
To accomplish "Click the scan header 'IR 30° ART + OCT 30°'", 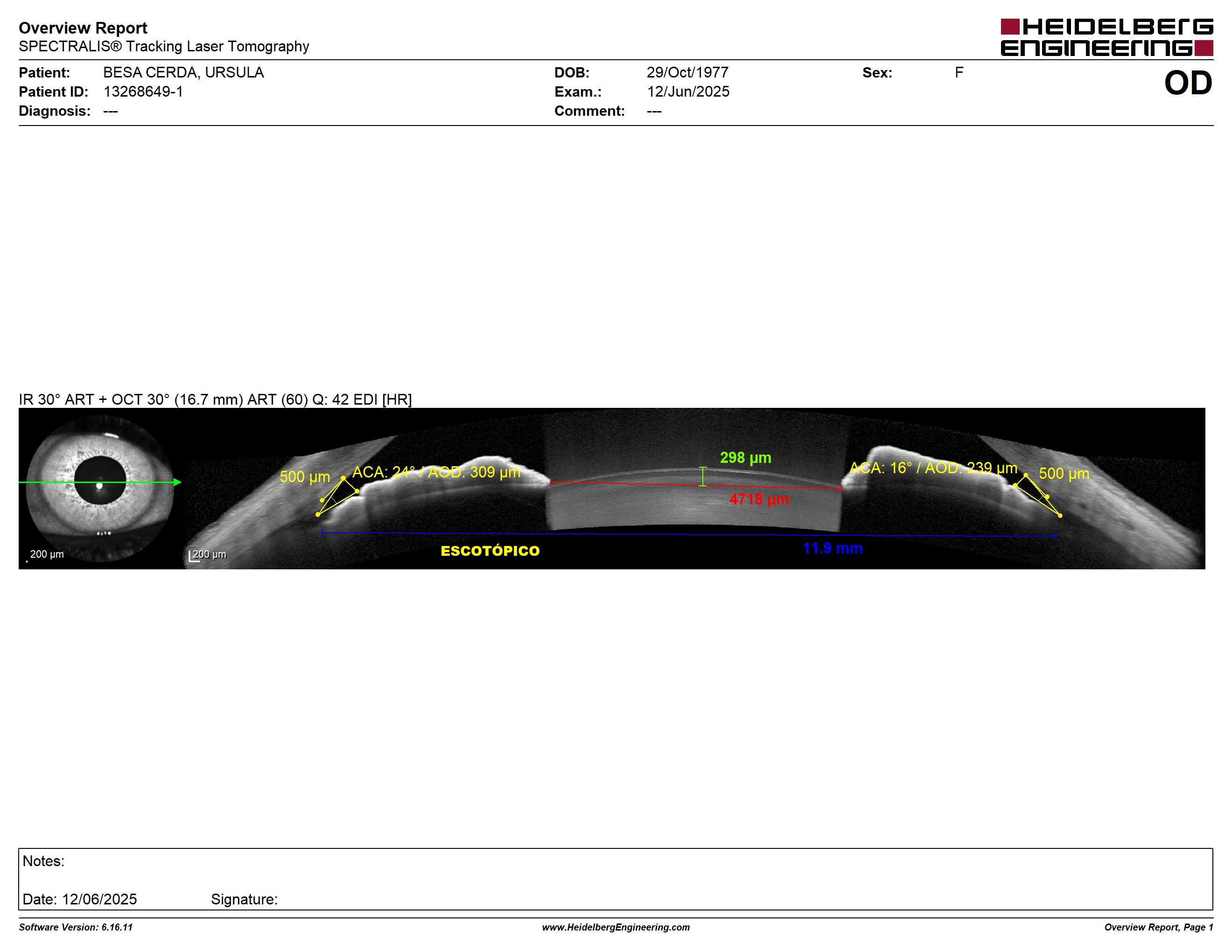I will tap(94, 399).
